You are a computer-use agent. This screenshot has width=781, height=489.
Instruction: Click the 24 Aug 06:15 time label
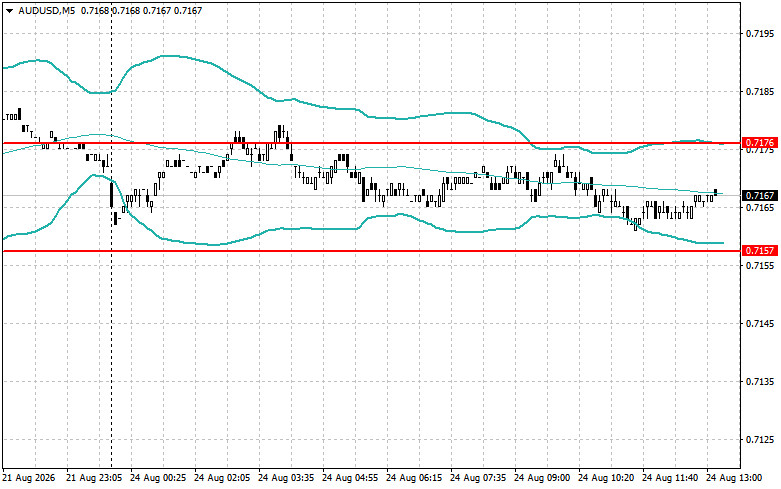(414, 478)
